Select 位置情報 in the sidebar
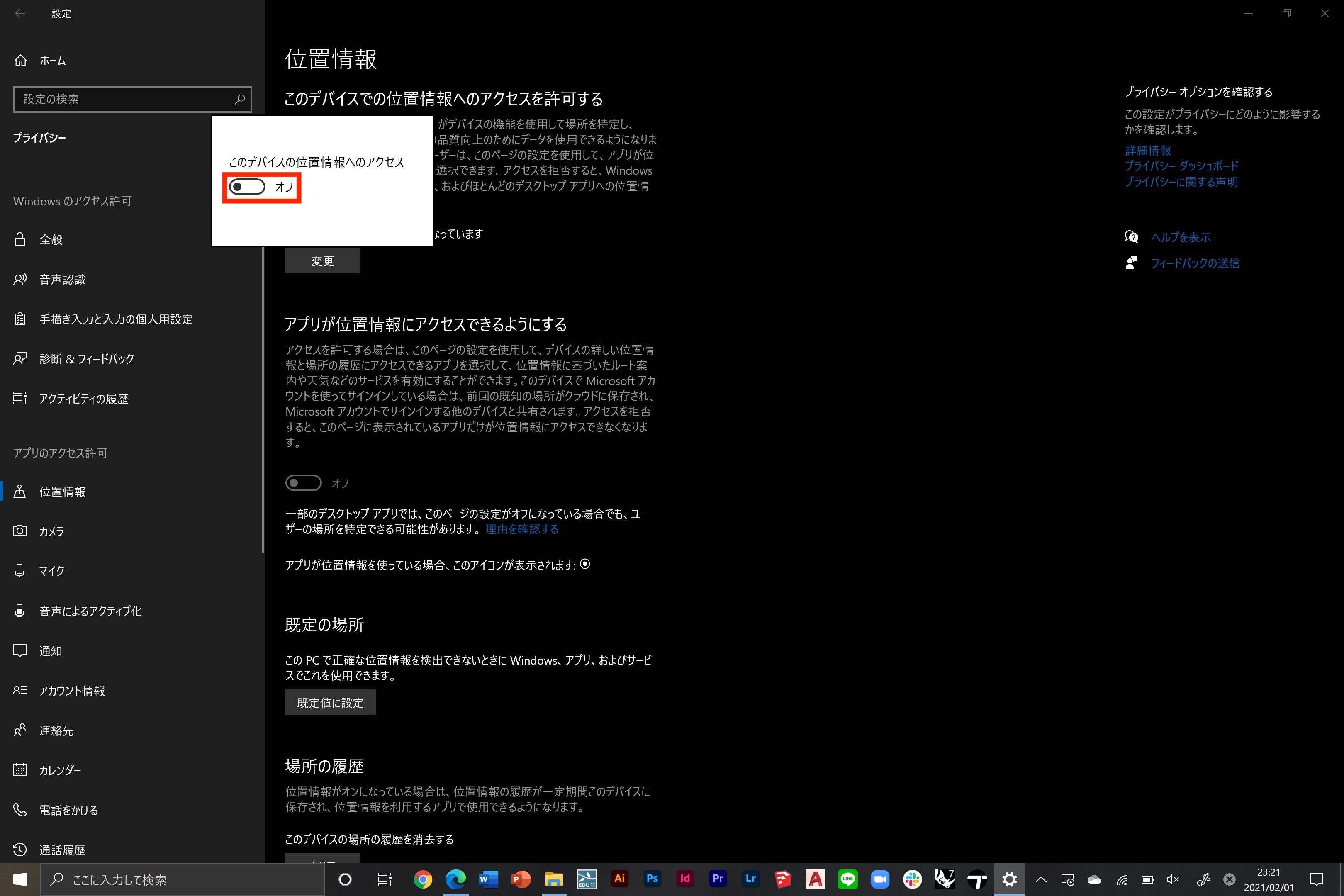The image size is (1344, 896). (62, 492)
